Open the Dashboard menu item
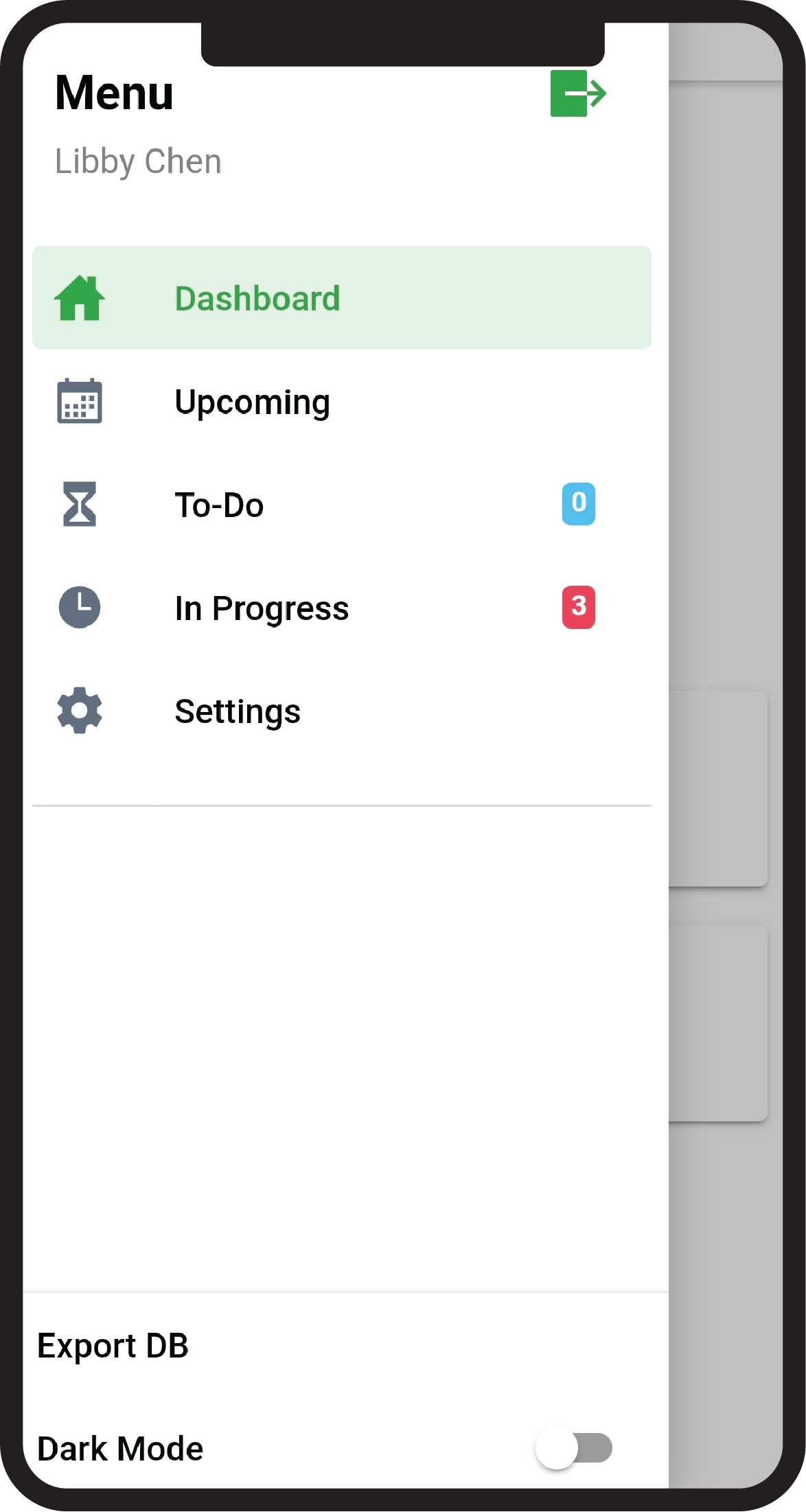806x1512 pixels. [257, 299]
